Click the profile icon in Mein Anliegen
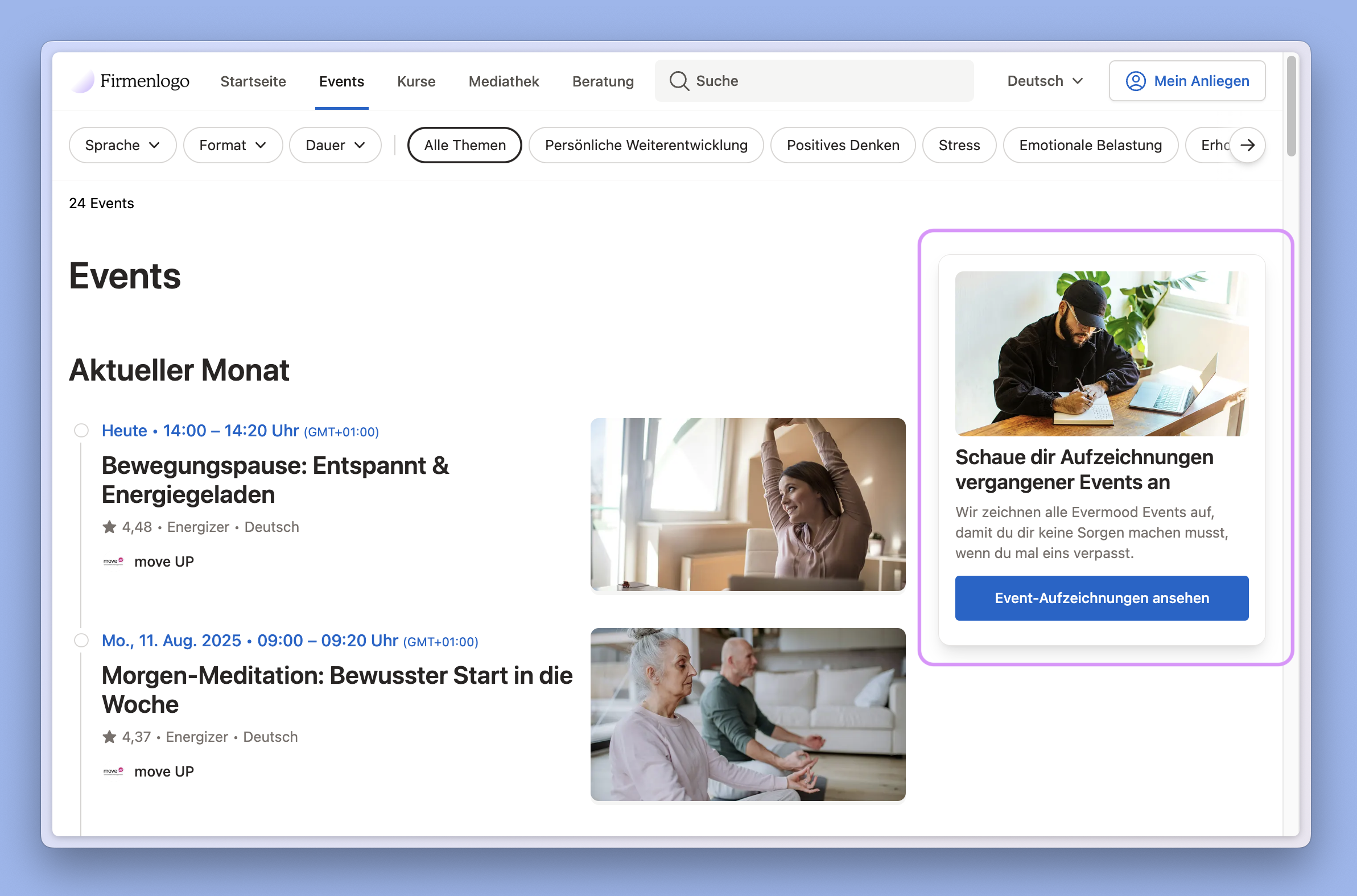The width and height of the screenshot is (1357, 896). (1135, 81)
